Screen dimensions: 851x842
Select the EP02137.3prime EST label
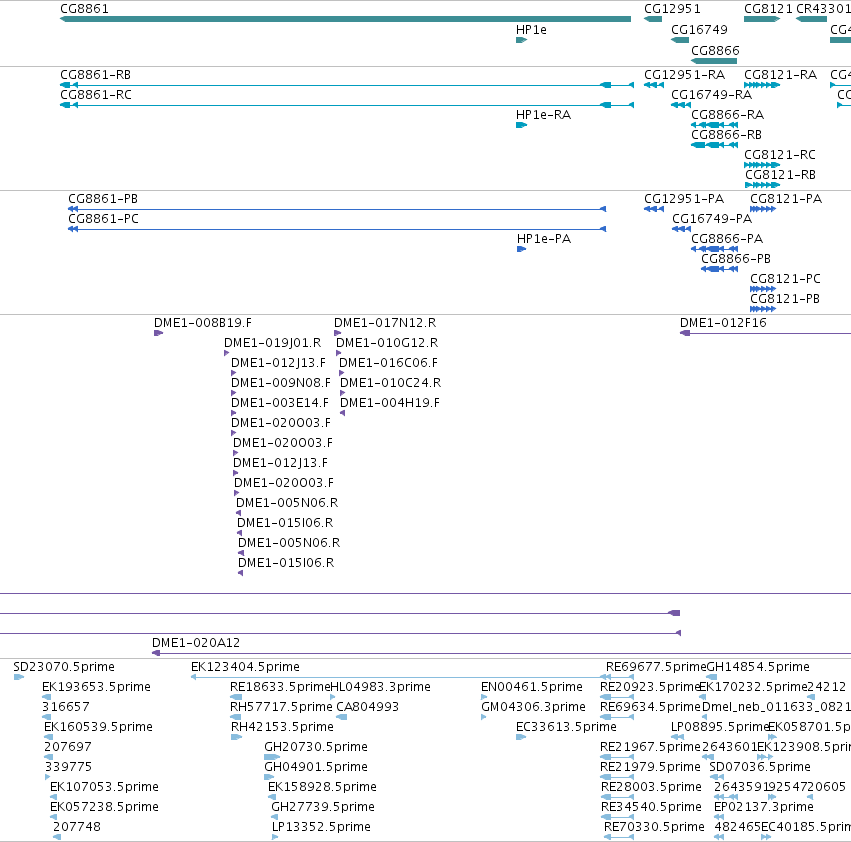tap(764, 806)
